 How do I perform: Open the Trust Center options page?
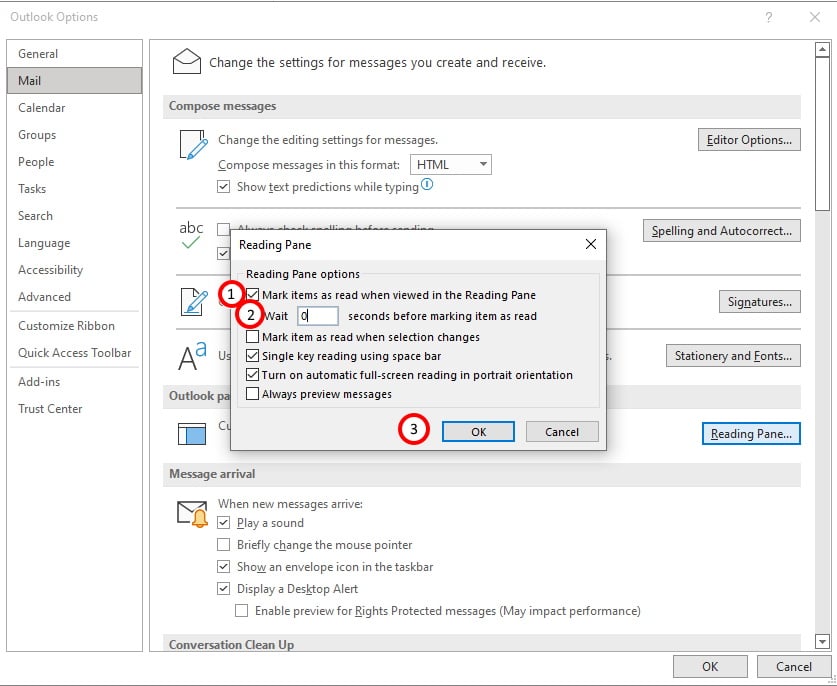[50, 409]
